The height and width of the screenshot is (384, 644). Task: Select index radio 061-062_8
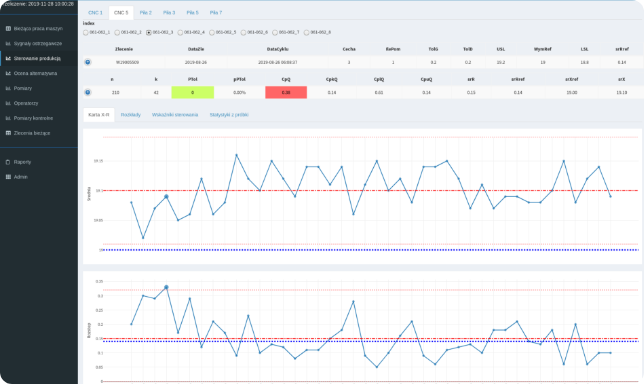pos(306,32)
